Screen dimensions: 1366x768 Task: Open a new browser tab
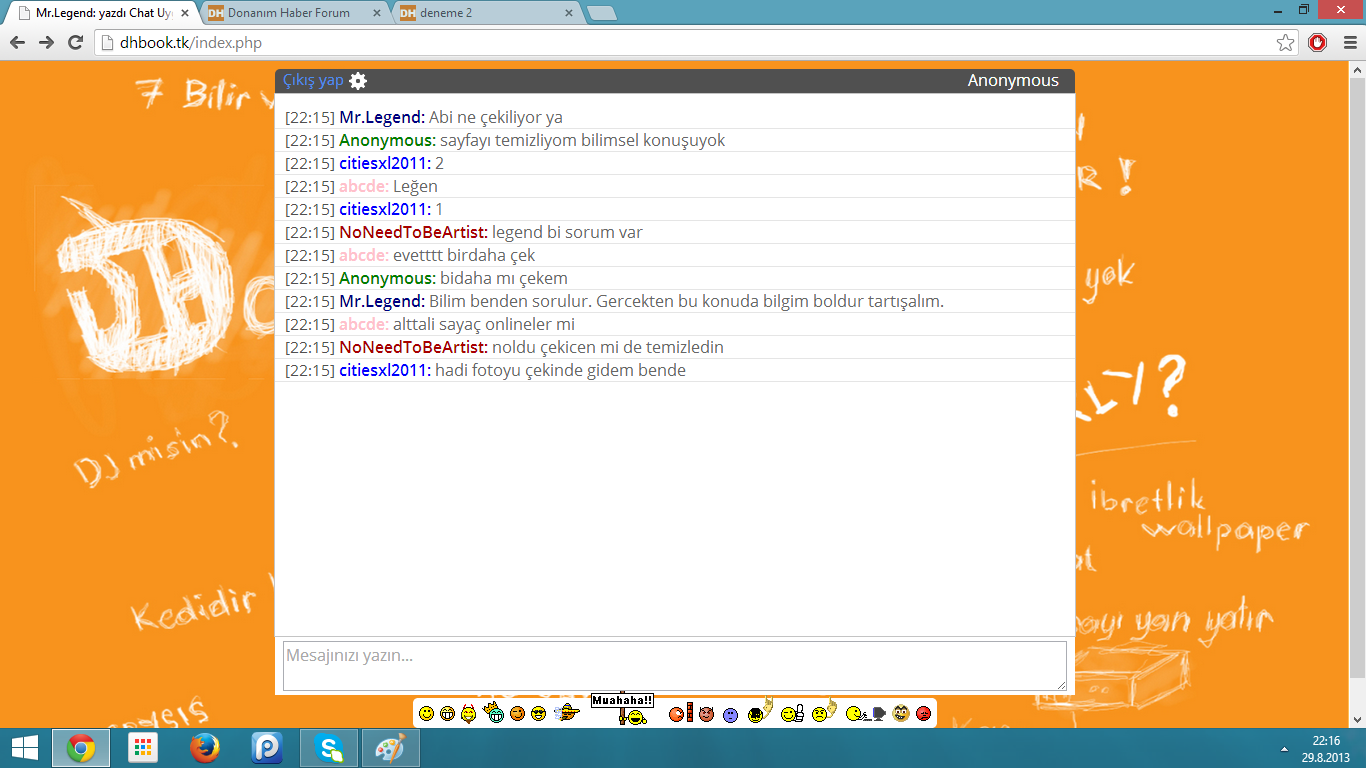601,14
